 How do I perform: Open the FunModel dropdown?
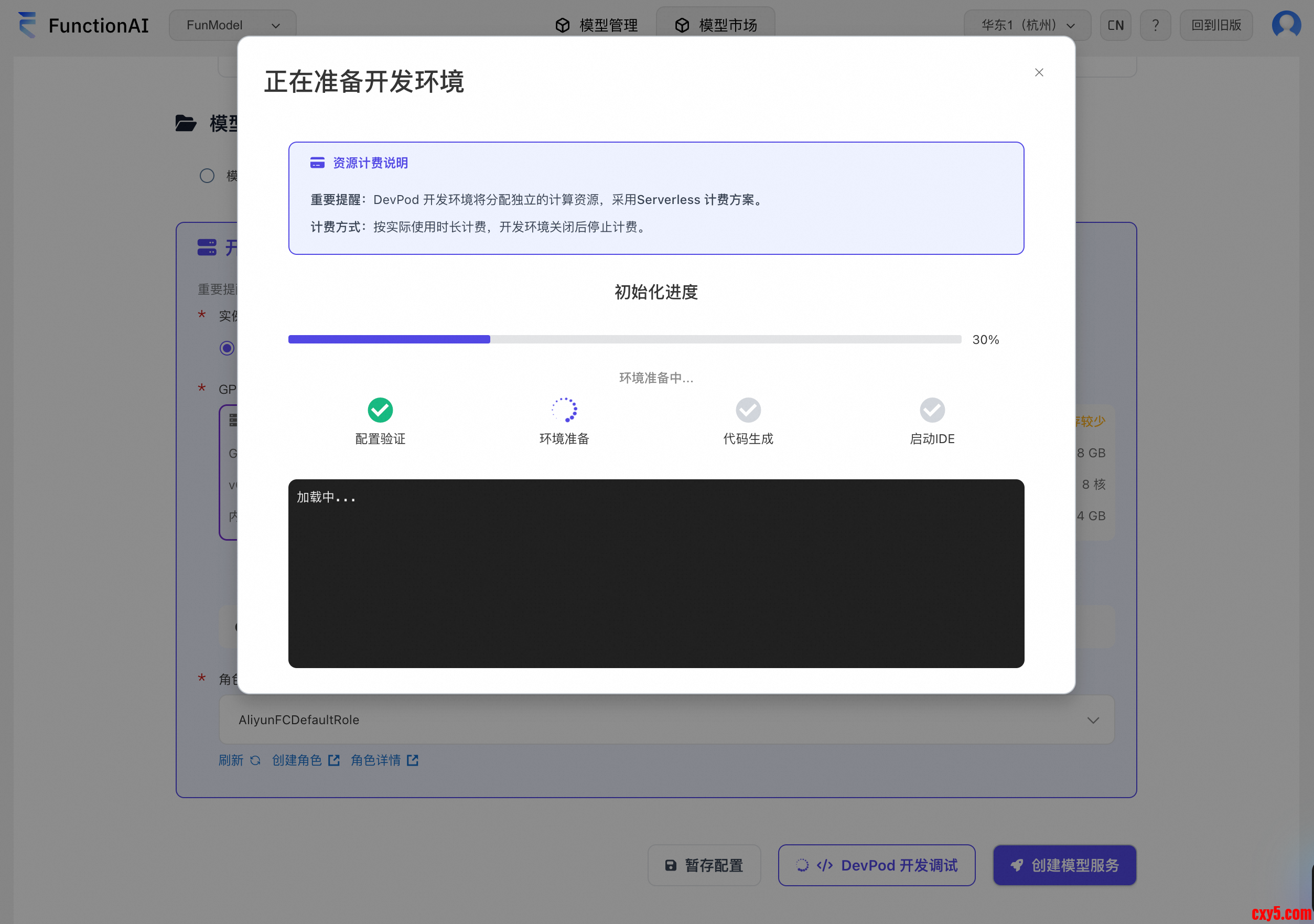click(x=232, y=25)
